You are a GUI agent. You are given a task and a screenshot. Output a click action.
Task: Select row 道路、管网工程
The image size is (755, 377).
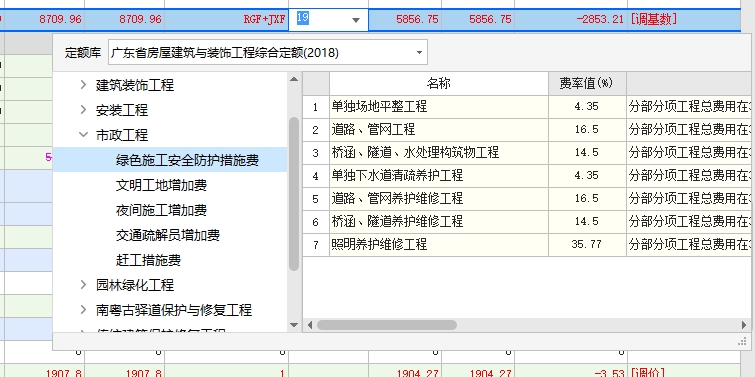click(x=439, y=130)
